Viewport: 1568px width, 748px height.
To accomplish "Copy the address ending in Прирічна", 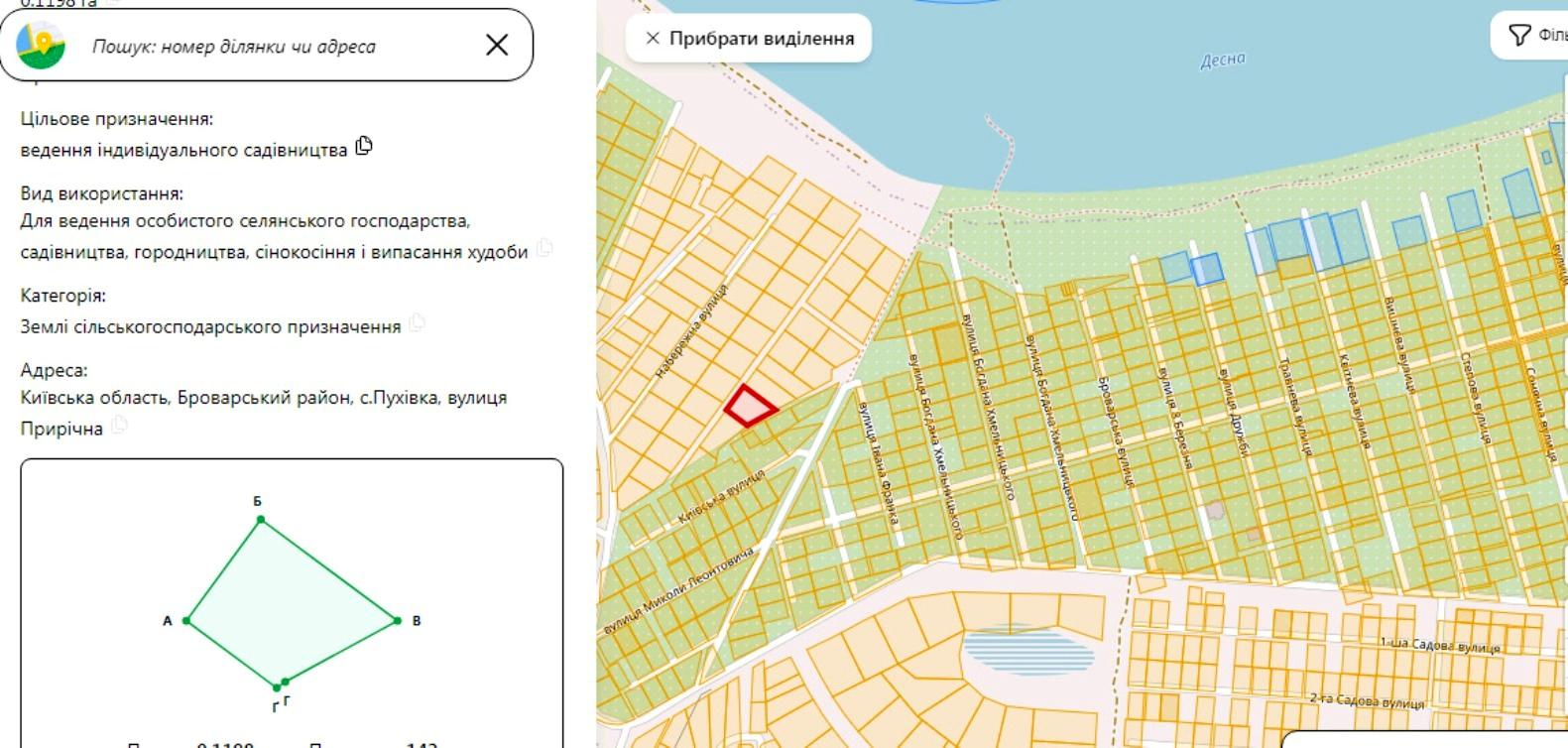I will click(x=119, y=426).
